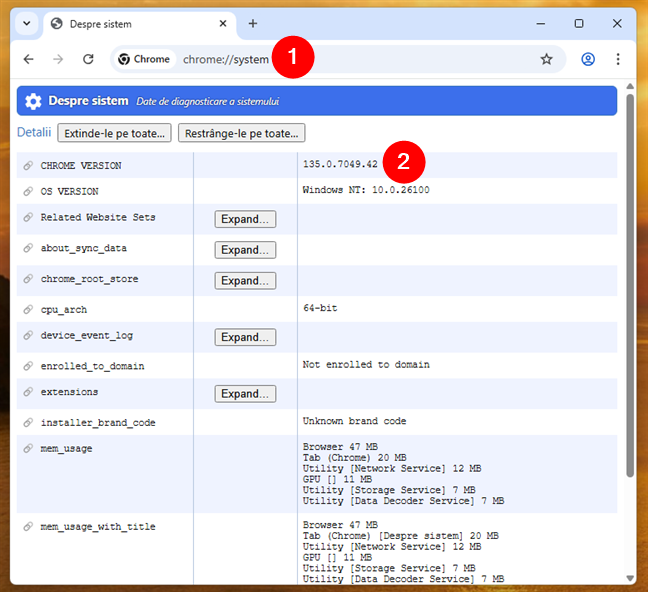Expand the Related Website Sets row
This screenshot has width=648, height=592.
coord(245,219)
